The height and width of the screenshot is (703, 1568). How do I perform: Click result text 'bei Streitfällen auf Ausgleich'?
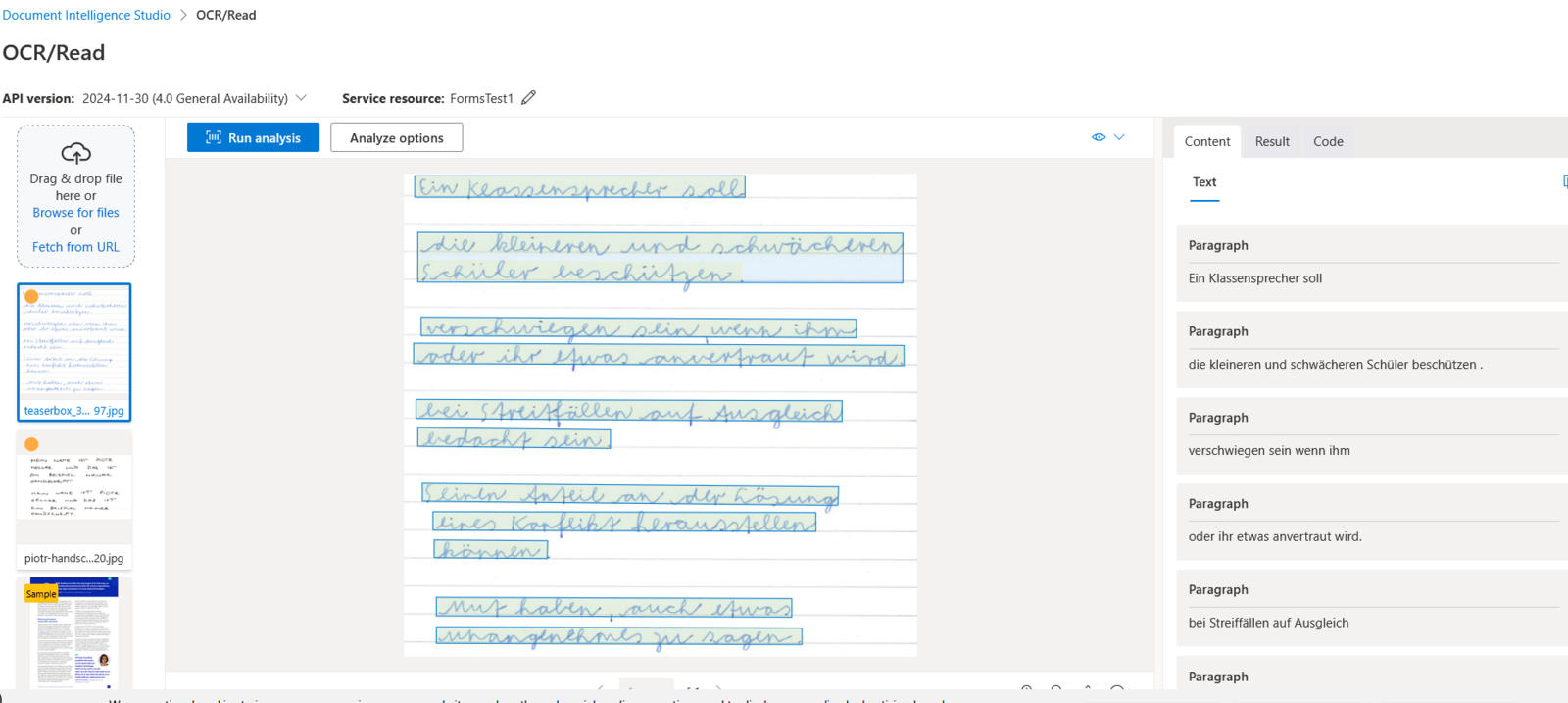click(1268, 623)
